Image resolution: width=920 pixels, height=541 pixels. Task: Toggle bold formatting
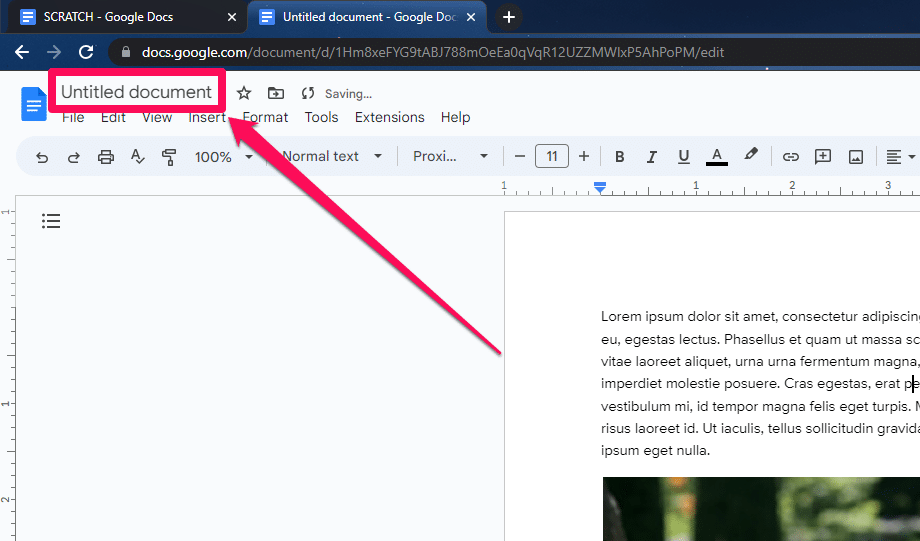click(619, 157)
